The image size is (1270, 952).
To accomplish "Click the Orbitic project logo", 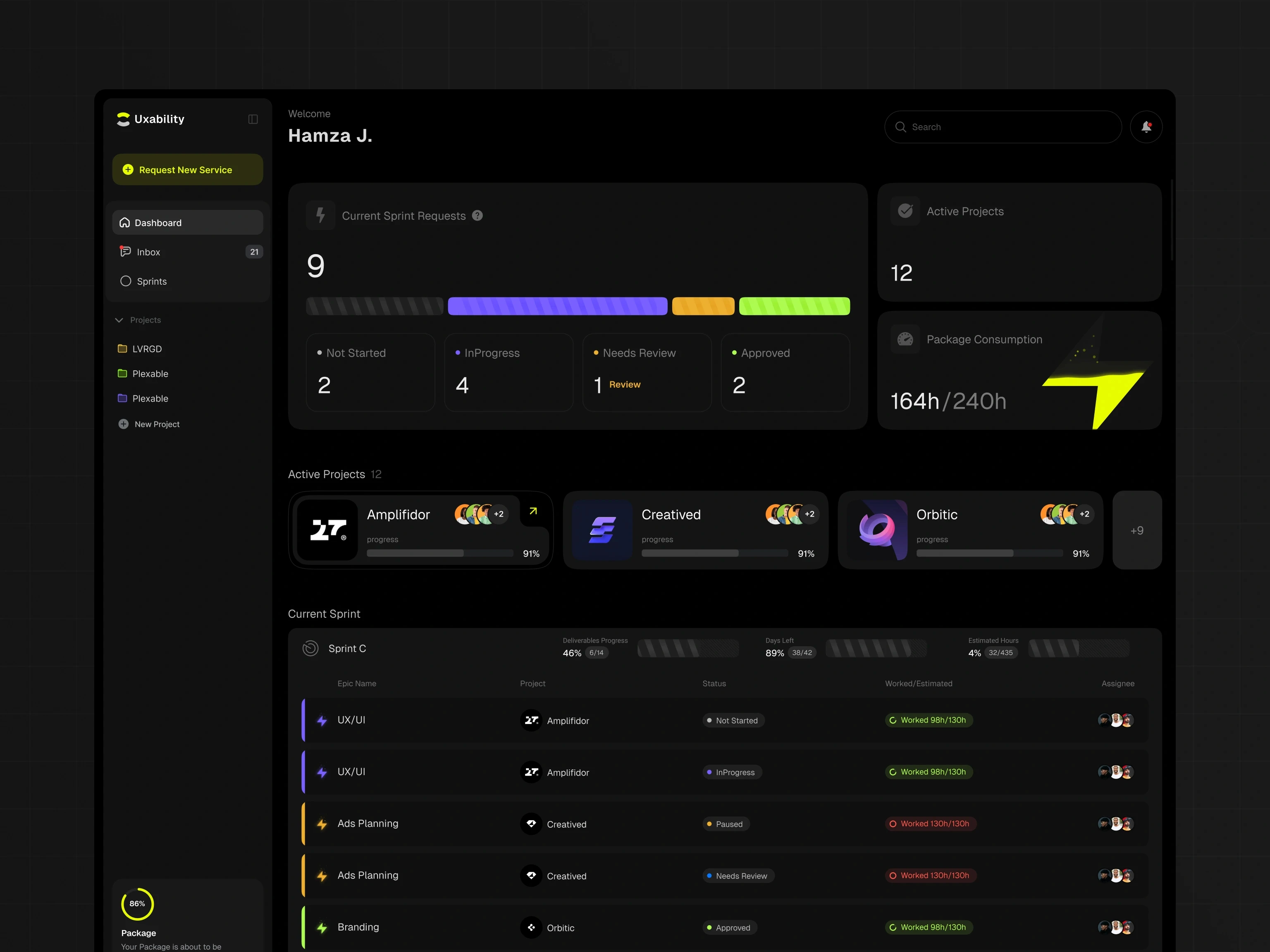I will 877,530.
